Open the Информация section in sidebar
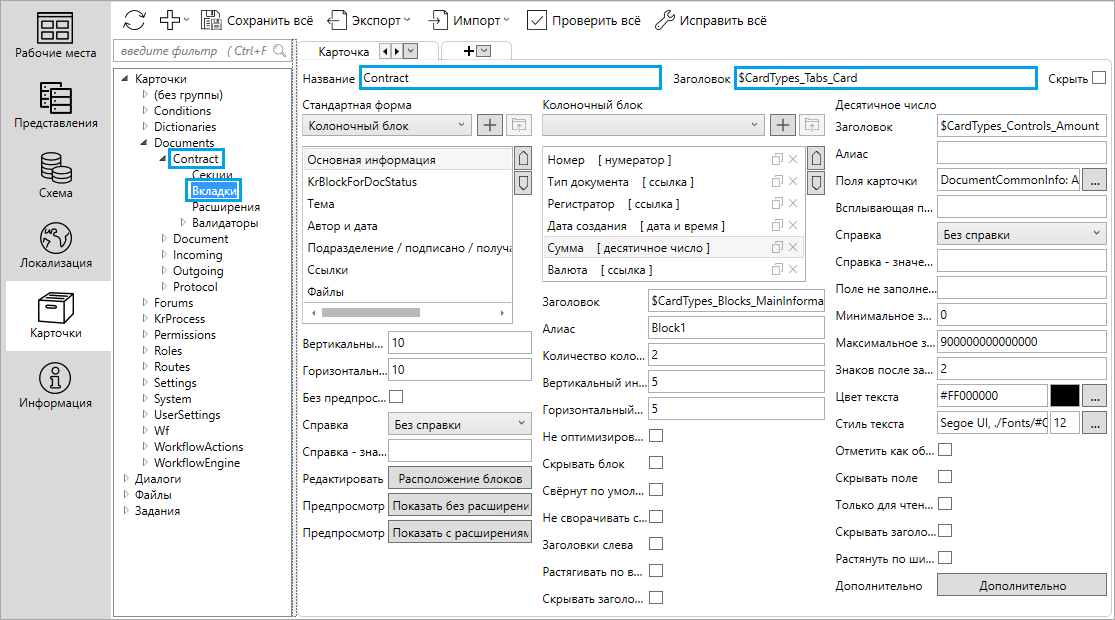Screen dimensions: 1115x620 pyautogui.click(x=56, y=385)
